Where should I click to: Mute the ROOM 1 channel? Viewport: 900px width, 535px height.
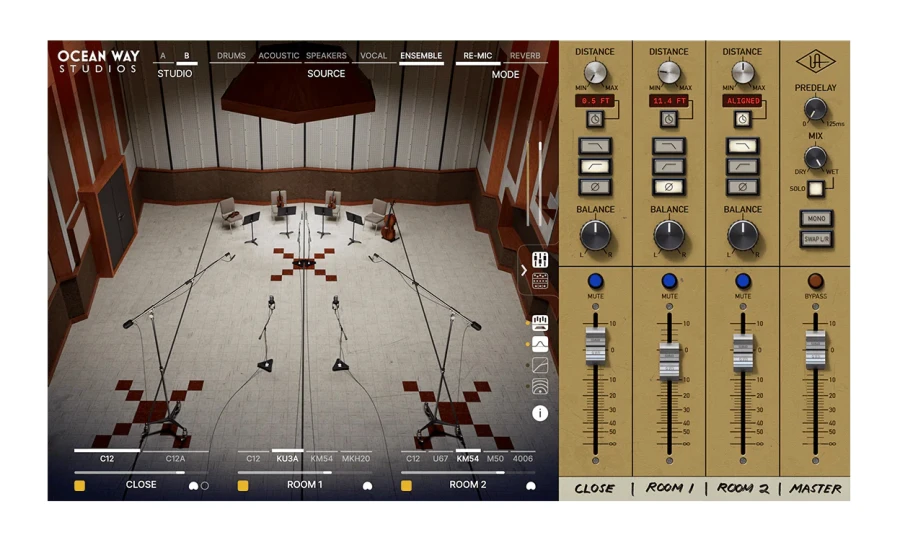click(669, 281)
